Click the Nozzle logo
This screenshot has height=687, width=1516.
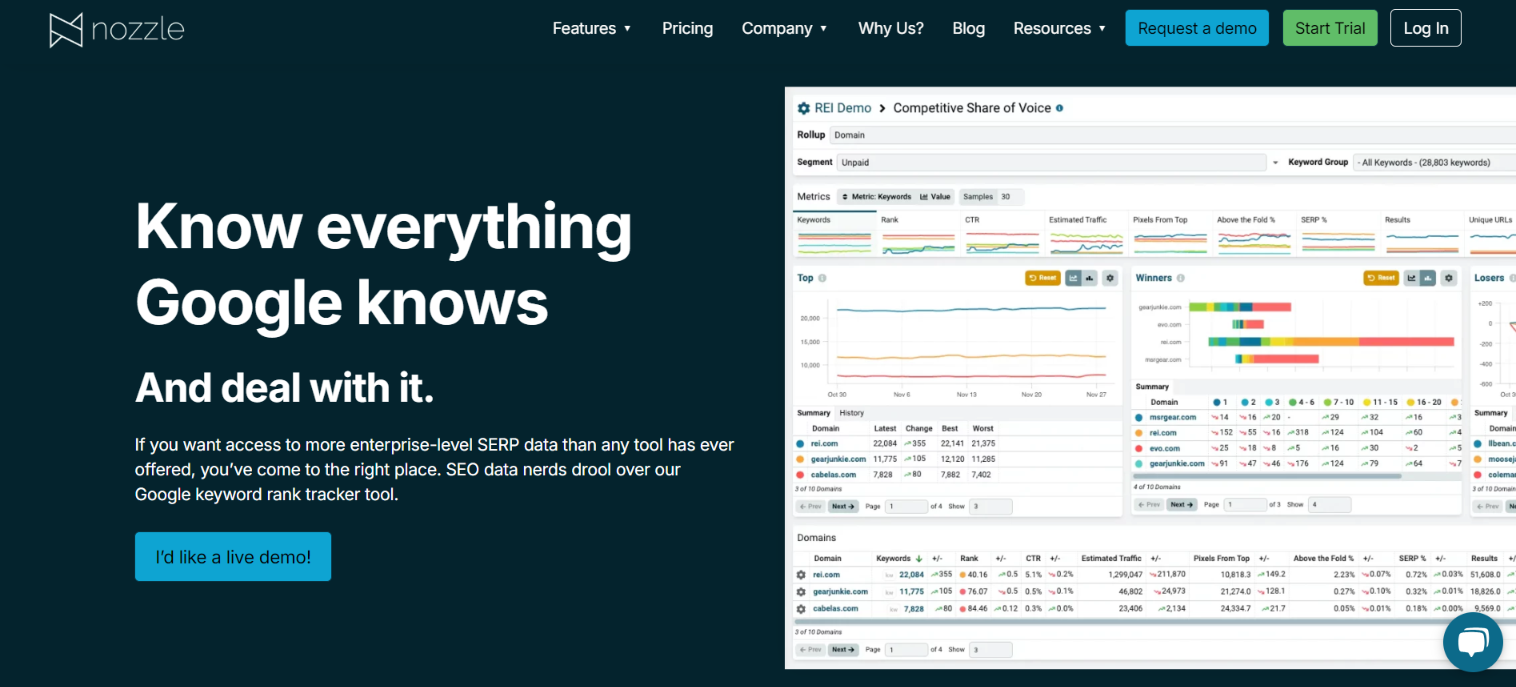(117, 29)
